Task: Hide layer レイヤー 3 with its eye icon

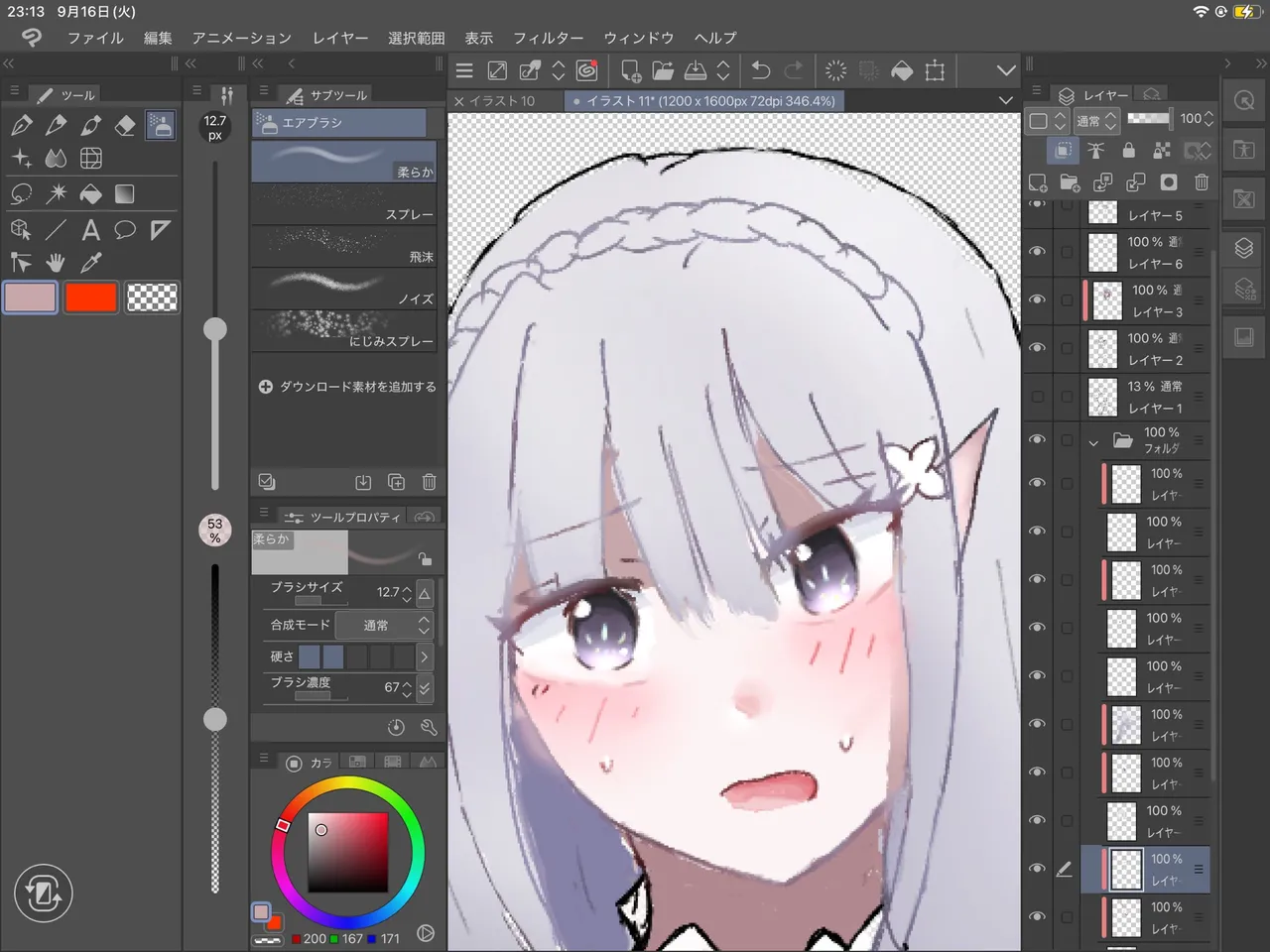Action: pos(1037,299)
